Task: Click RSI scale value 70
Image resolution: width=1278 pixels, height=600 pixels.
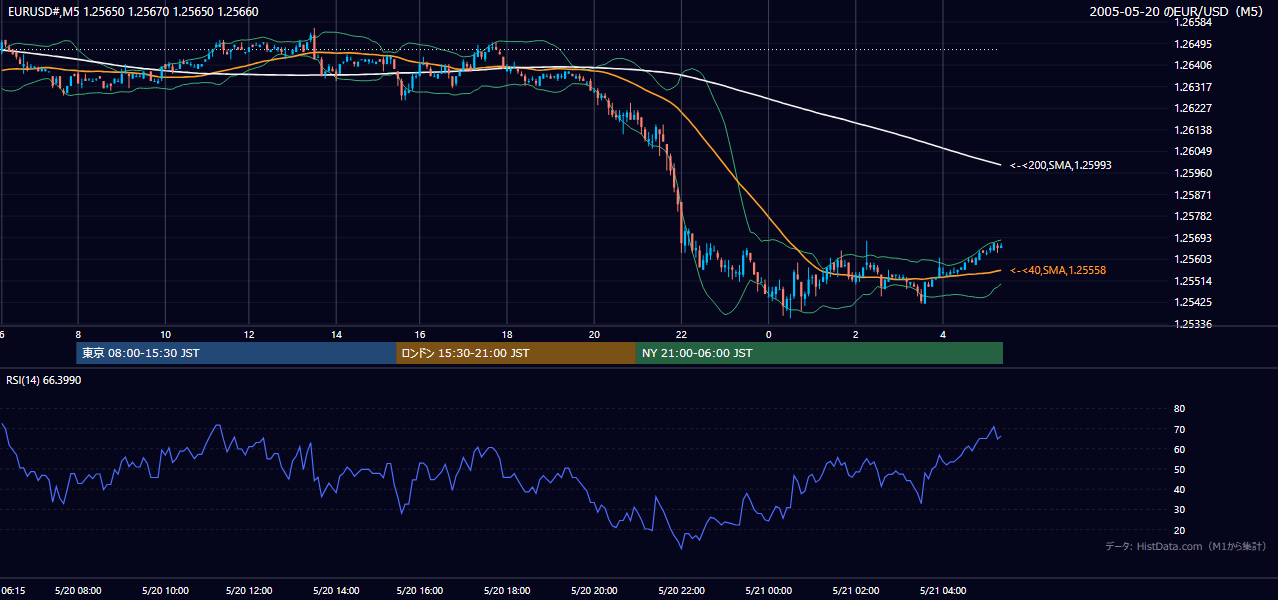Action: (x=1179, y=429)
